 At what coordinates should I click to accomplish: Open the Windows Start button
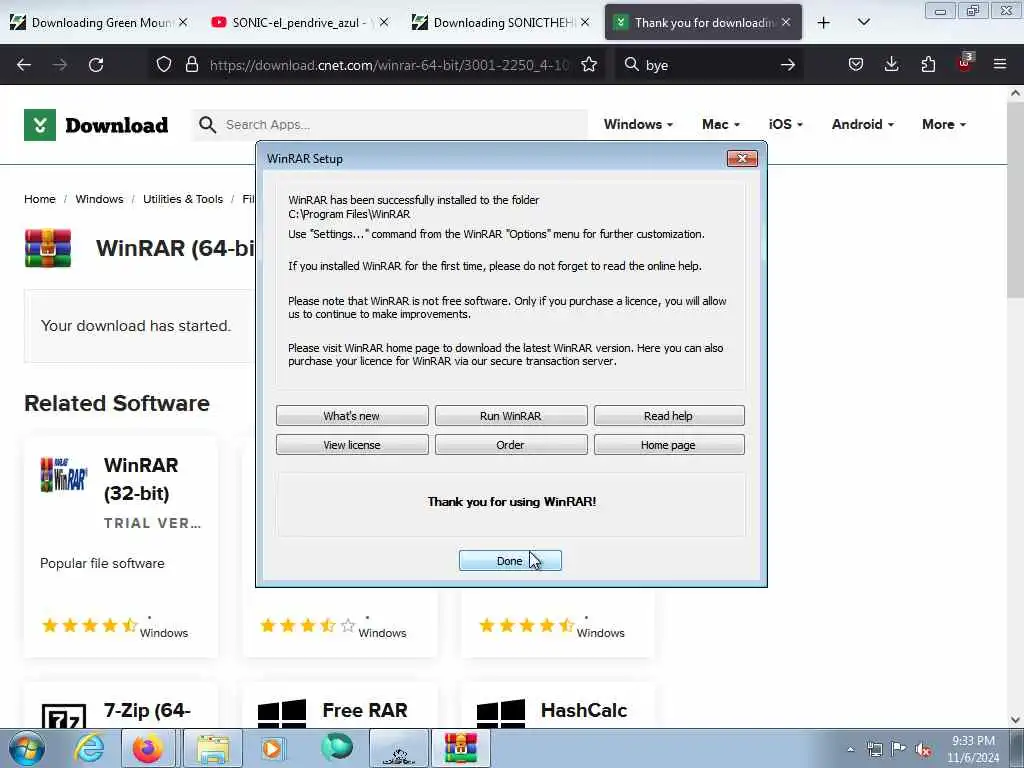point(27,748)
